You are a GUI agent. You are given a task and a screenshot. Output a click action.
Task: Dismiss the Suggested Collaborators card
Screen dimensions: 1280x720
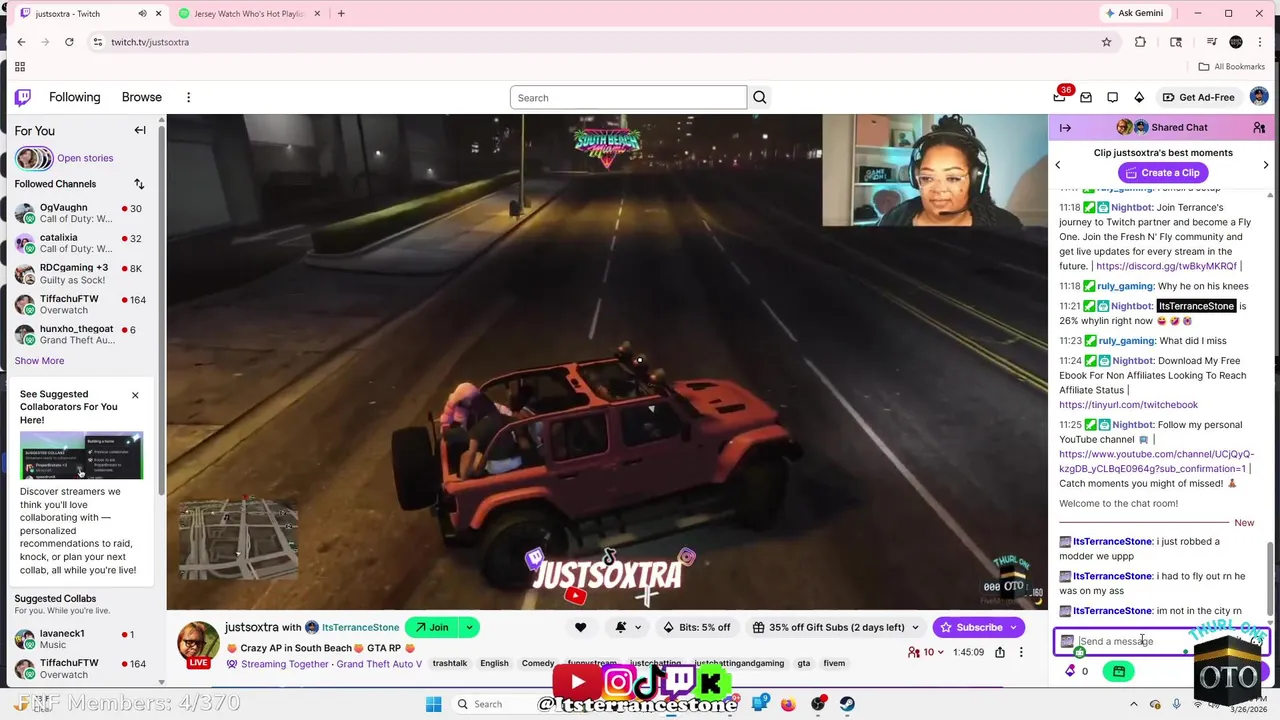pyautogui.click(x=135, y=395)
